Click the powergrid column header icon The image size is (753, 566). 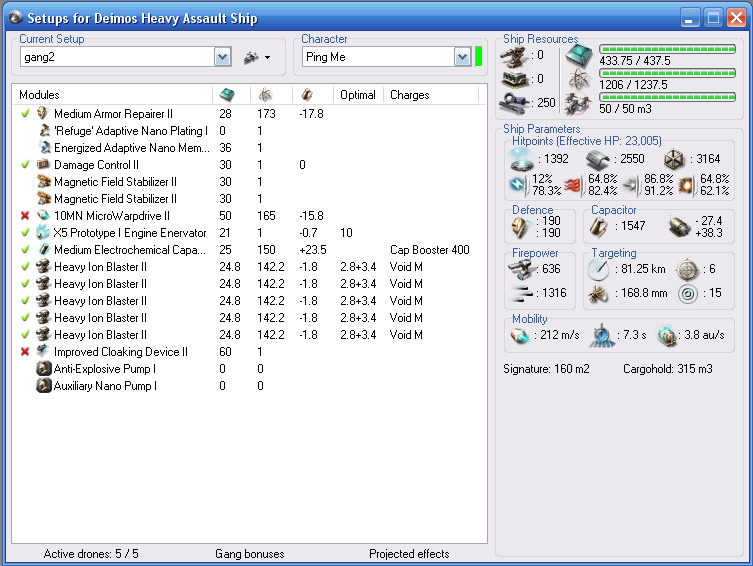[265, 95]
